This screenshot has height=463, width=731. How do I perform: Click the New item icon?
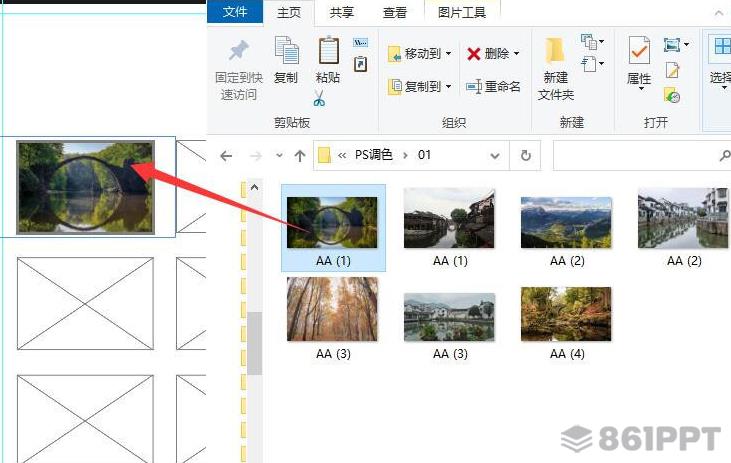[589, 42]
